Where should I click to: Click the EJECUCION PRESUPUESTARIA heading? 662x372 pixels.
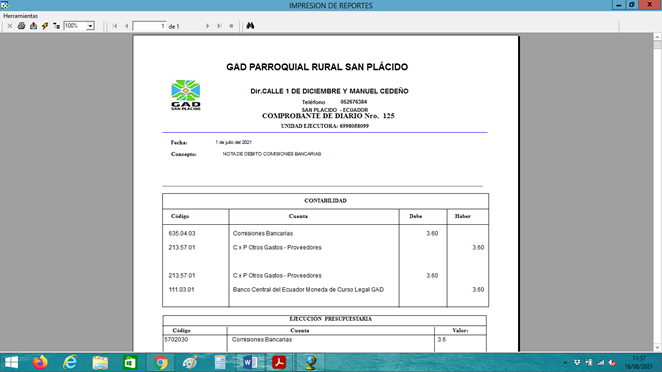click(x=331, y=319)
